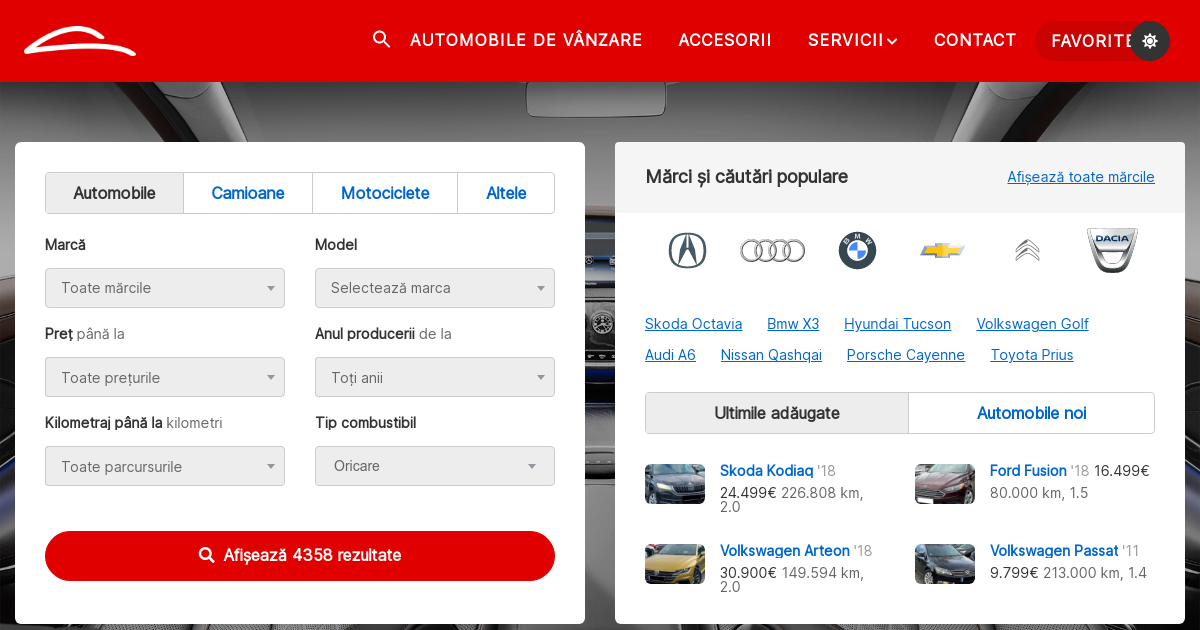Open the 'Toate prețurile' price dropdown
This screenshot has width=1200, height=630.
[x=165, y=377]
